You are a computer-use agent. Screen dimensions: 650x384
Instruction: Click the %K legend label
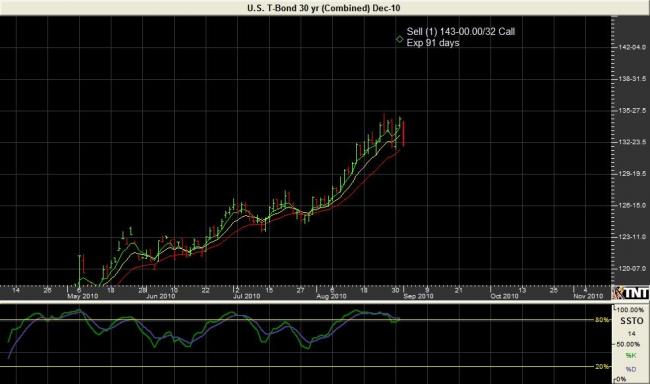pyautogui.click(x=631, y=355)
